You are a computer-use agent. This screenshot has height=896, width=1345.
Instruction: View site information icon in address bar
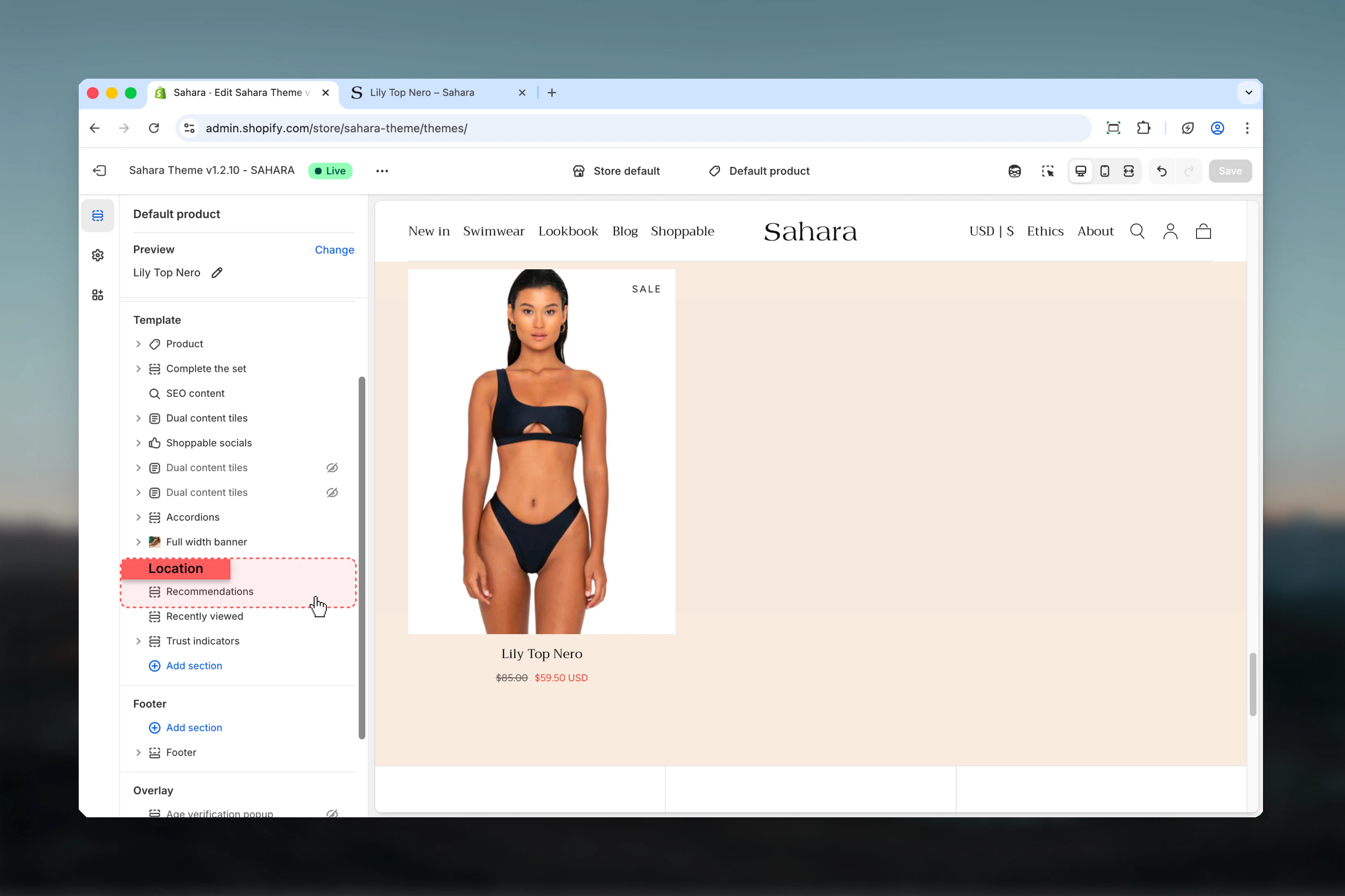(189, 128)
